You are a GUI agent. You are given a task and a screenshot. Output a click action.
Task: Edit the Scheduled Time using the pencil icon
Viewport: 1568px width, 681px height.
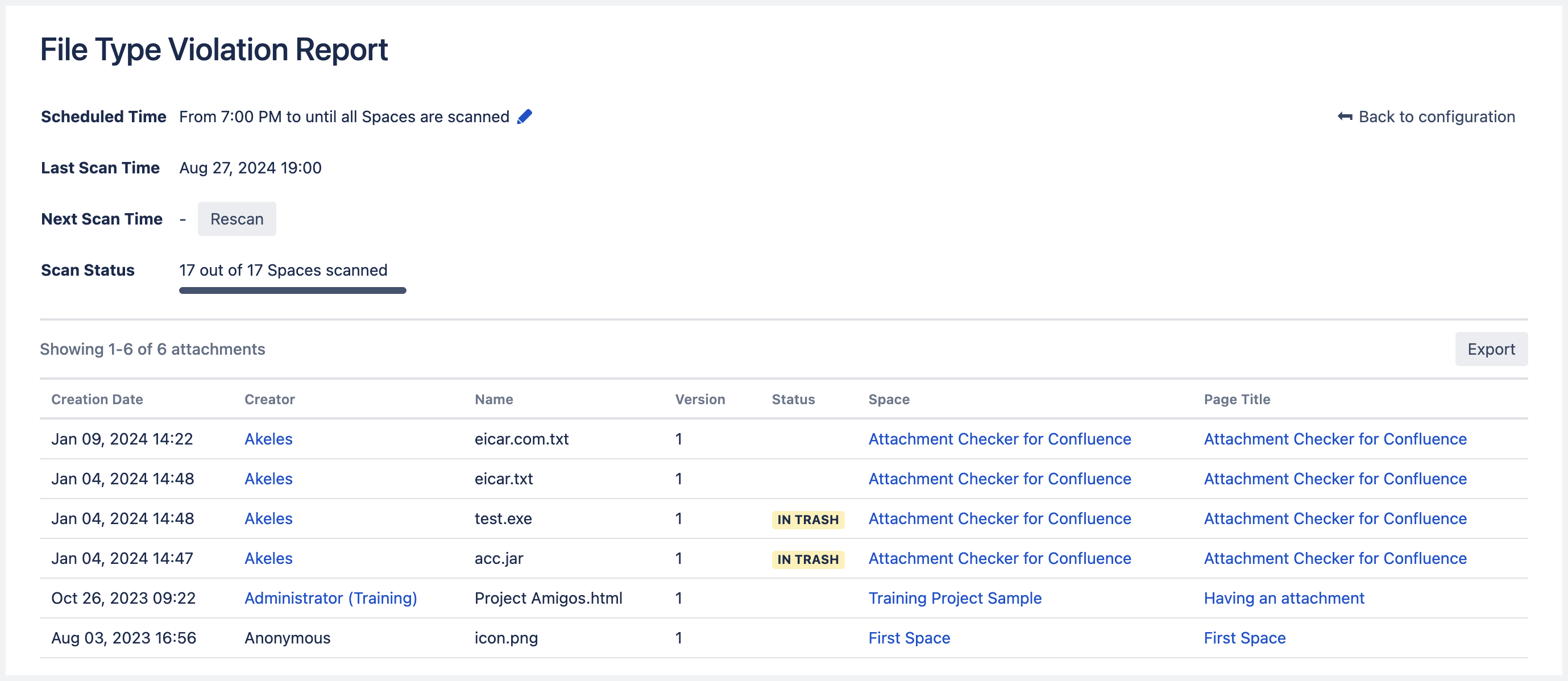524,116
